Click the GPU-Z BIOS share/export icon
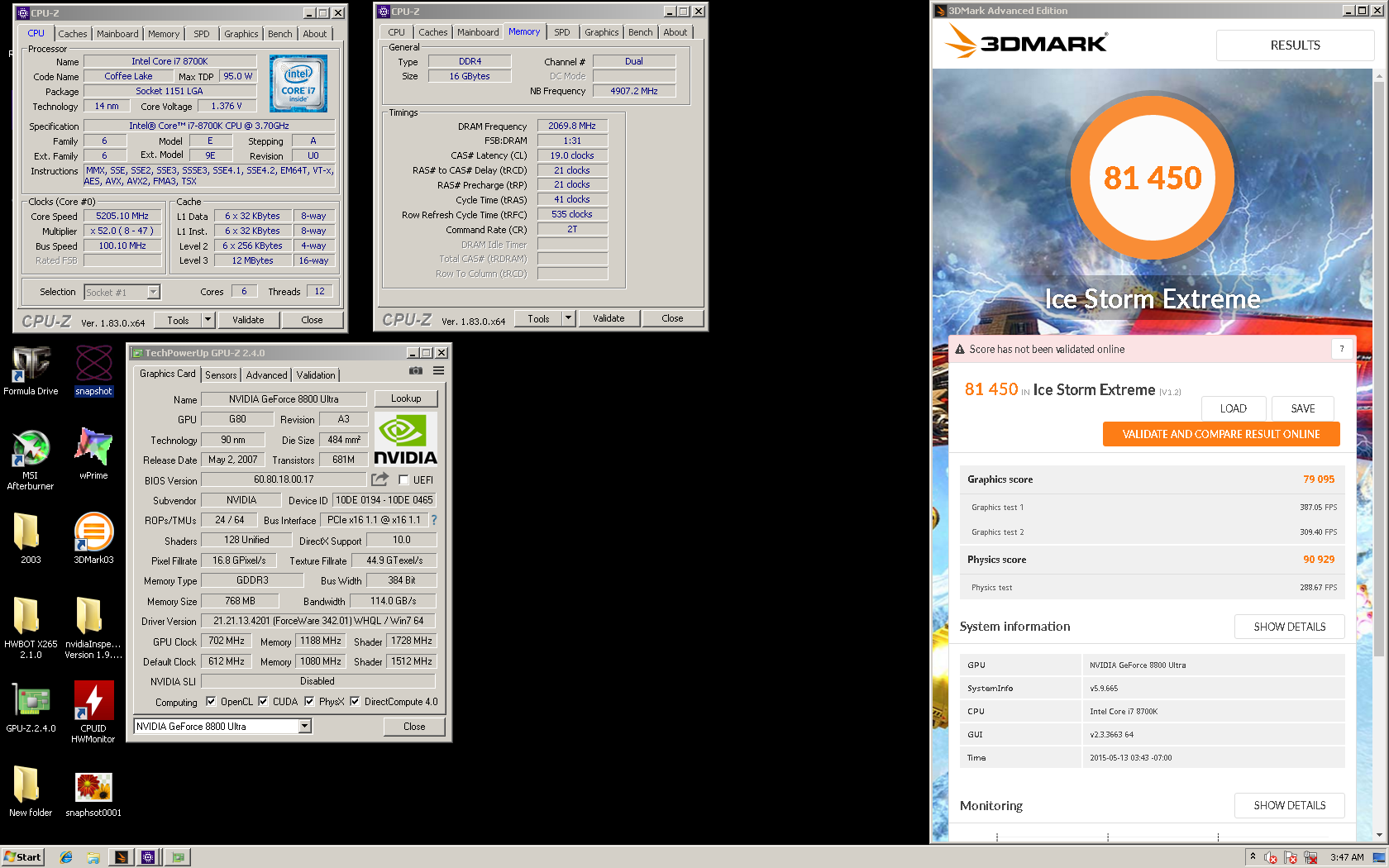Viewport: 1389px width, 868px height. (379, 479)
